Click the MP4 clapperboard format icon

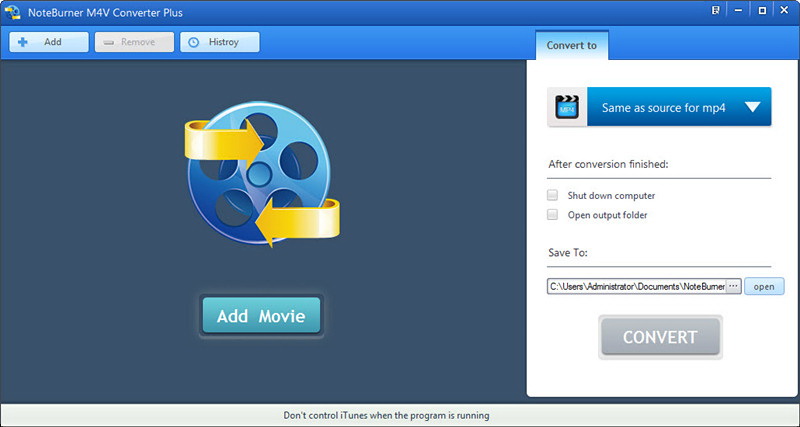tap(567, 107)
